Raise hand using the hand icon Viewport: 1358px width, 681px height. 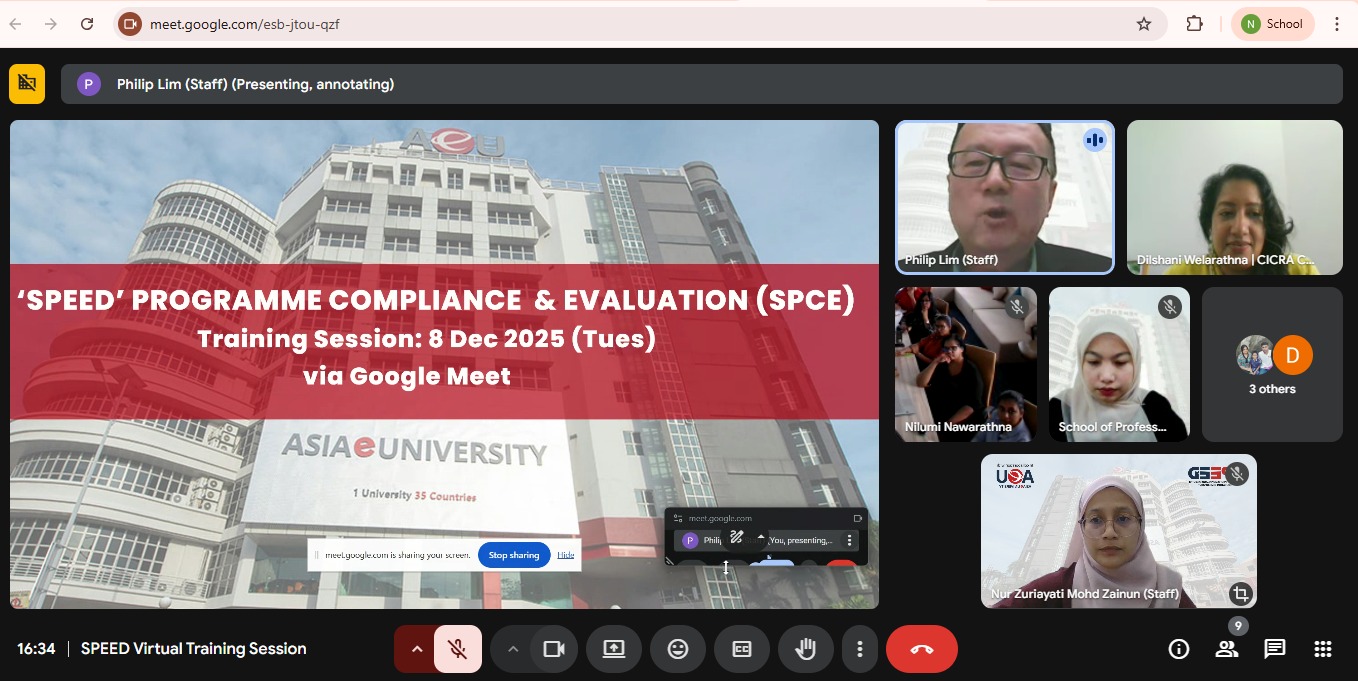(x=805, y=649)
